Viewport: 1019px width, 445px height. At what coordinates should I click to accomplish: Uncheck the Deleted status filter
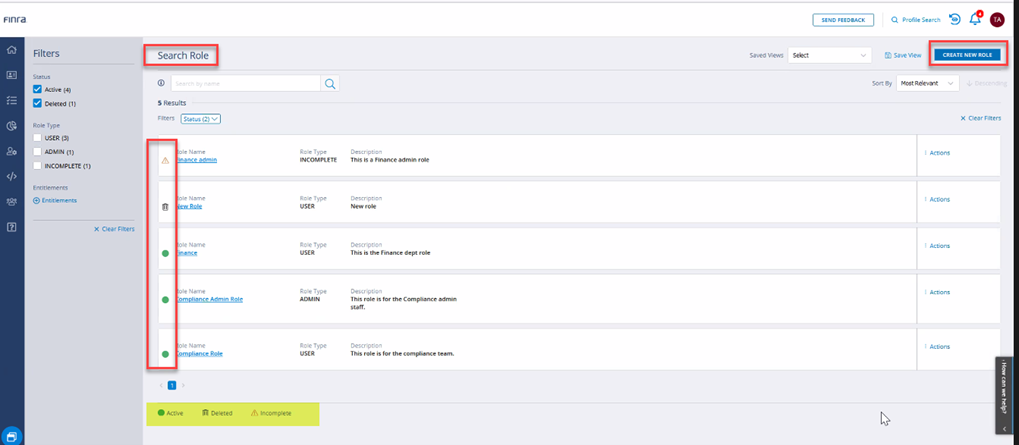click(x=38, y=103)
